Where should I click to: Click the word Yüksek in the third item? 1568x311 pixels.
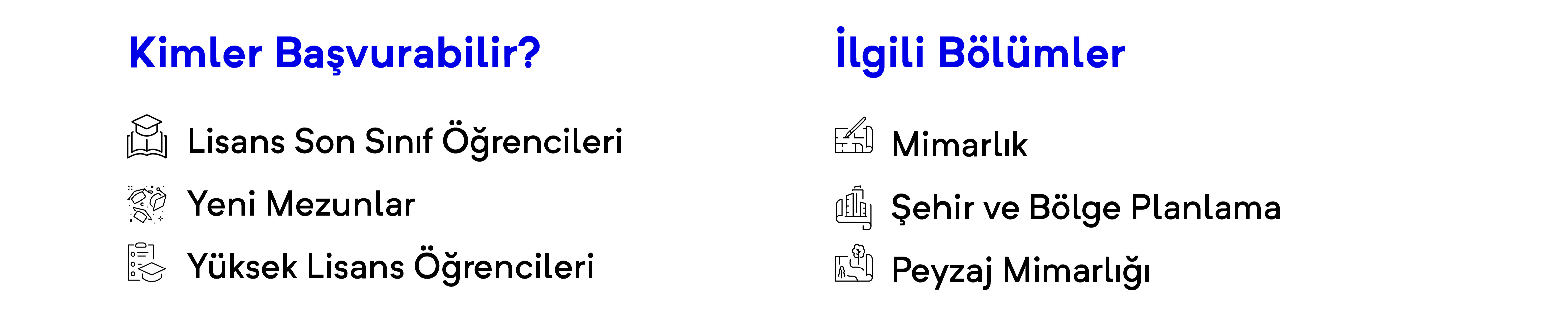point(242,265)
